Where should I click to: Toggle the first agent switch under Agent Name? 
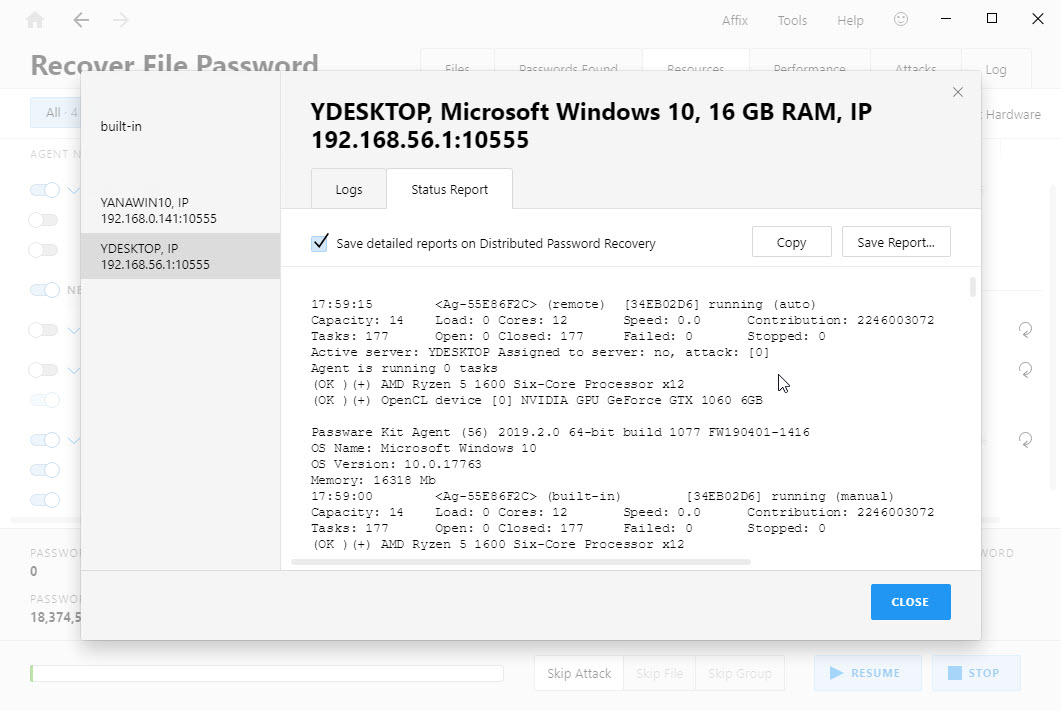[x=45, y=190]
